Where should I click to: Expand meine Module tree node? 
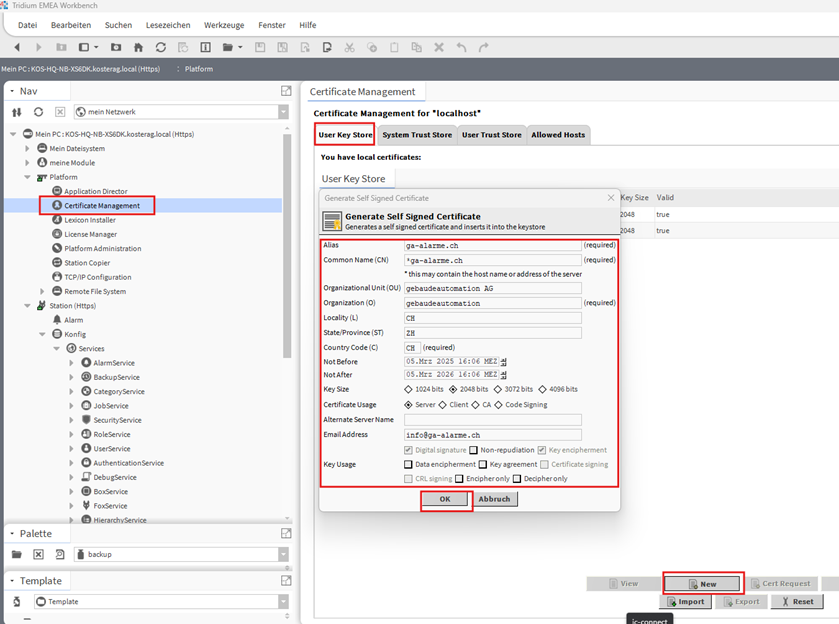coord(27,163)
